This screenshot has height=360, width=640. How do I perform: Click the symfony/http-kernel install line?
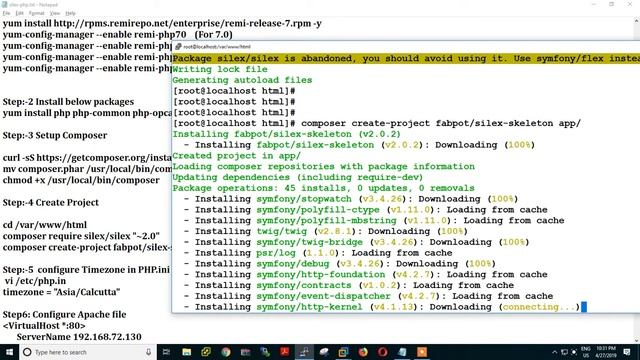(x=382, y=307)
